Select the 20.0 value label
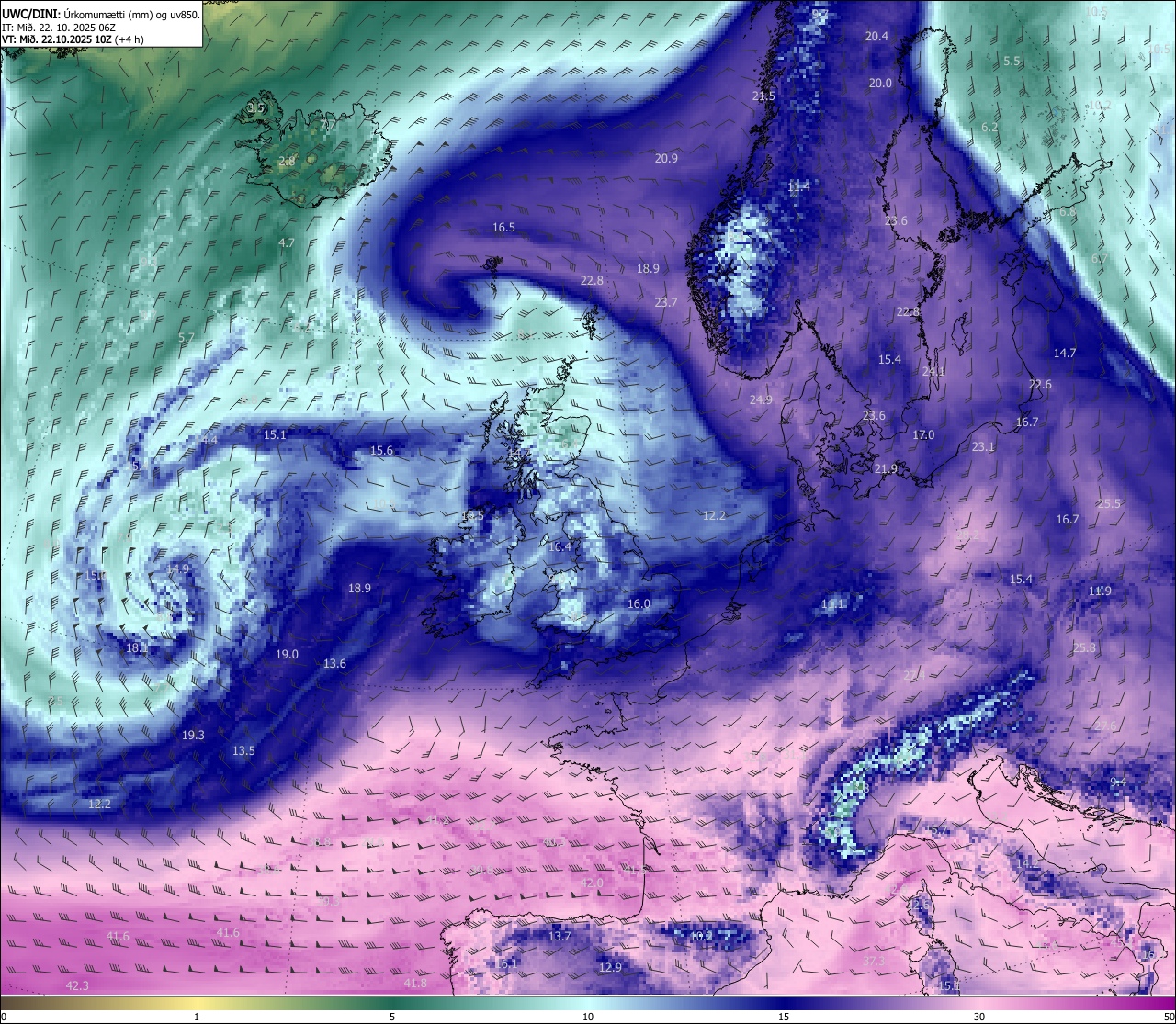This screenshot has width=1176, height=1024. click(880, 84)
